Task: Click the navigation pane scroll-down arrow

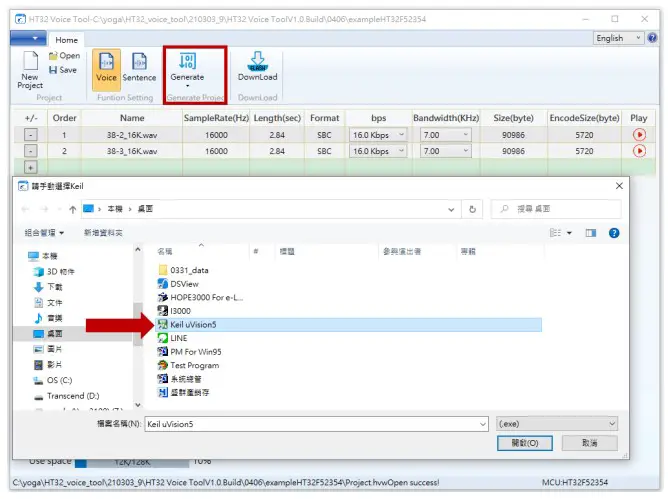Action: [x=138, y=405]
